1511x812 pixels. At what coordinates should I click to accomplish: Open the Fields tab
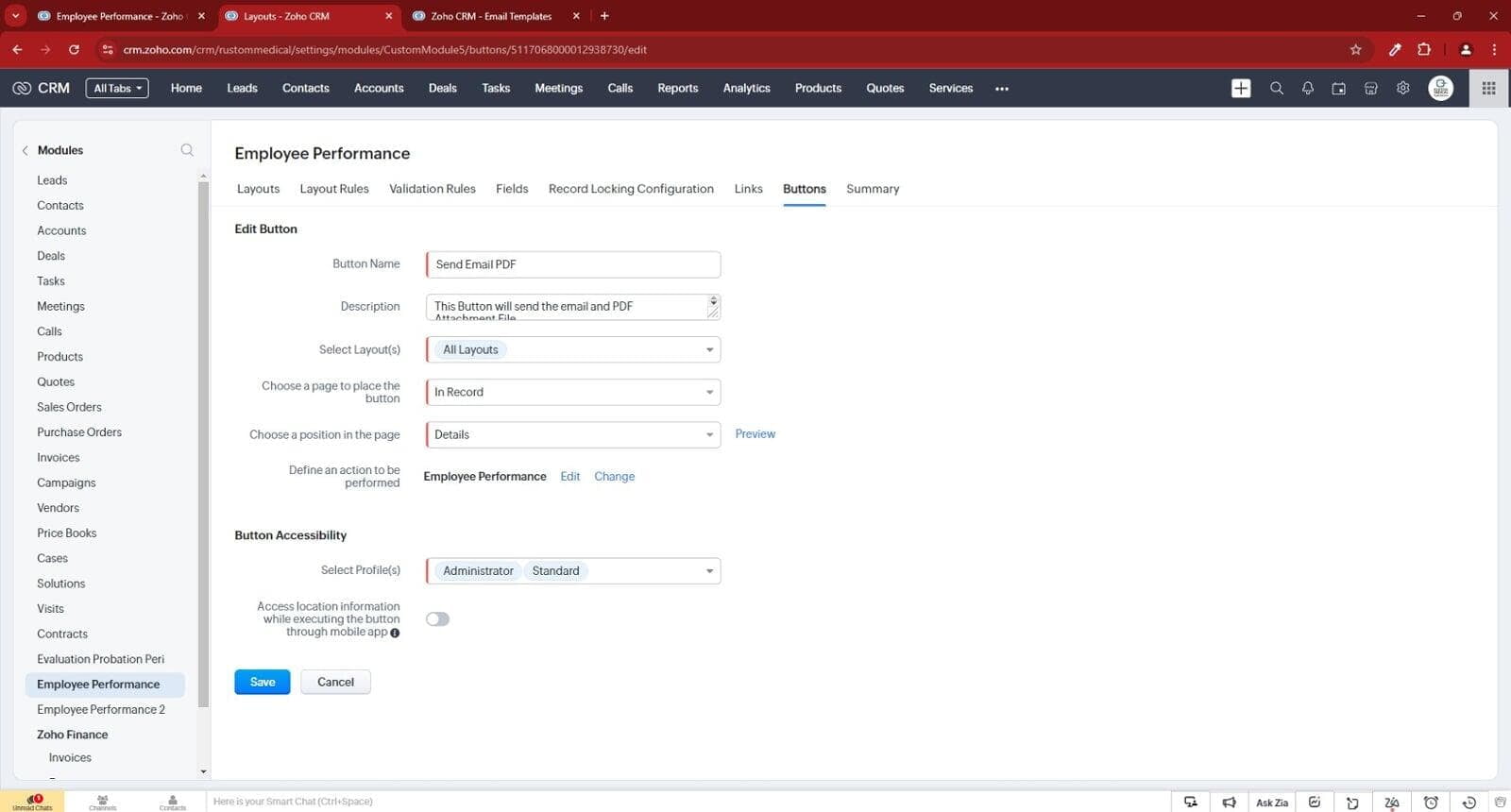(x=512, y=189)
